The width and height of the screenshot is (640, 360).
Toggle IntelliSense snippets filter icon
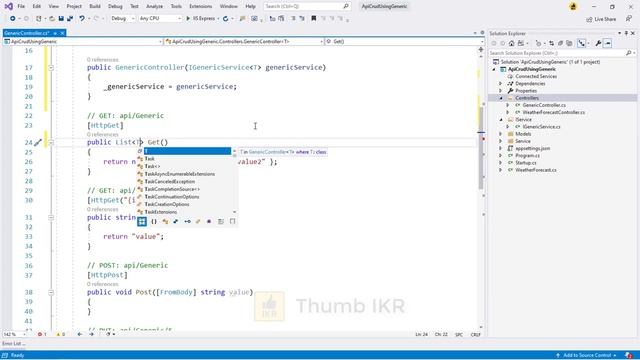click(x=232, y=221)
